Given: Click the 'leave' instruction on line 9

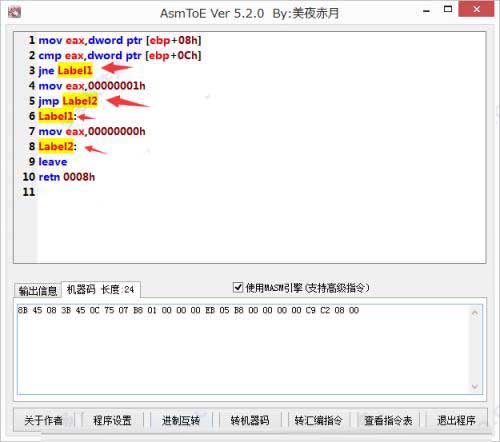Looking at the screenshot, I should [x=53, y=162].
